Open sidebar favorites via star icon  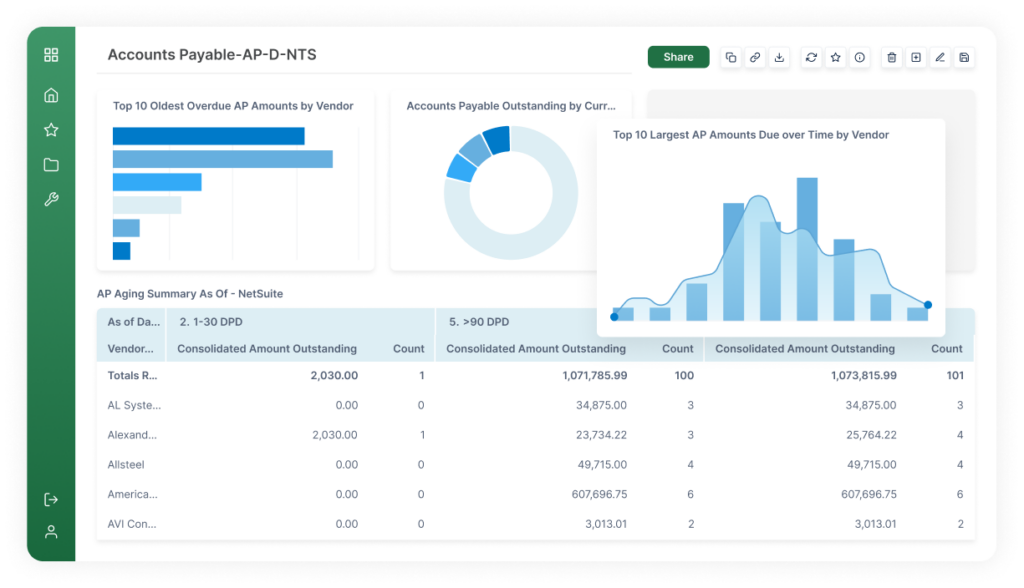51,129
